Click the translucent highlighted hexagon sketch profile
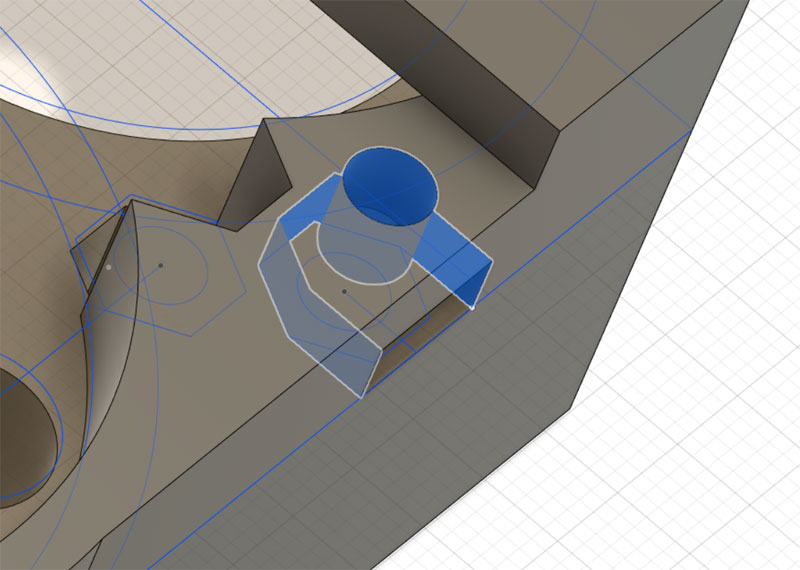This screenshot has height=570, width=800. pos(300,320)
